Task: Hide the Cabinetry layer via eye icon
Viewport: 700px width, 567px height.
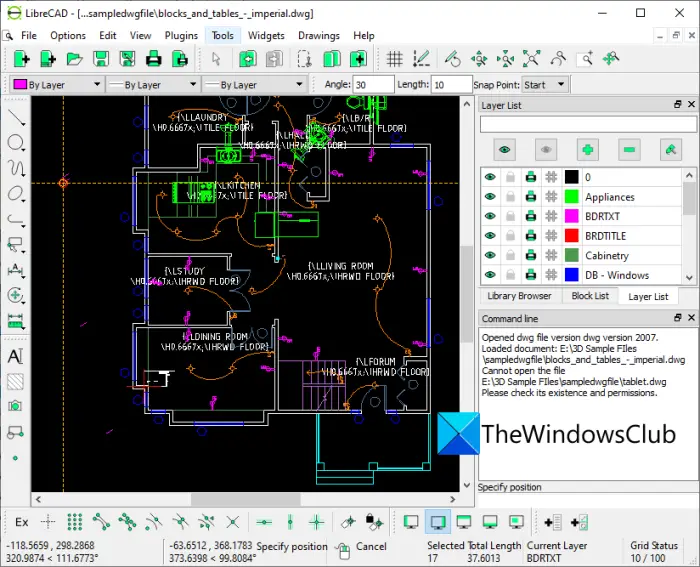Action: (490, 255)
